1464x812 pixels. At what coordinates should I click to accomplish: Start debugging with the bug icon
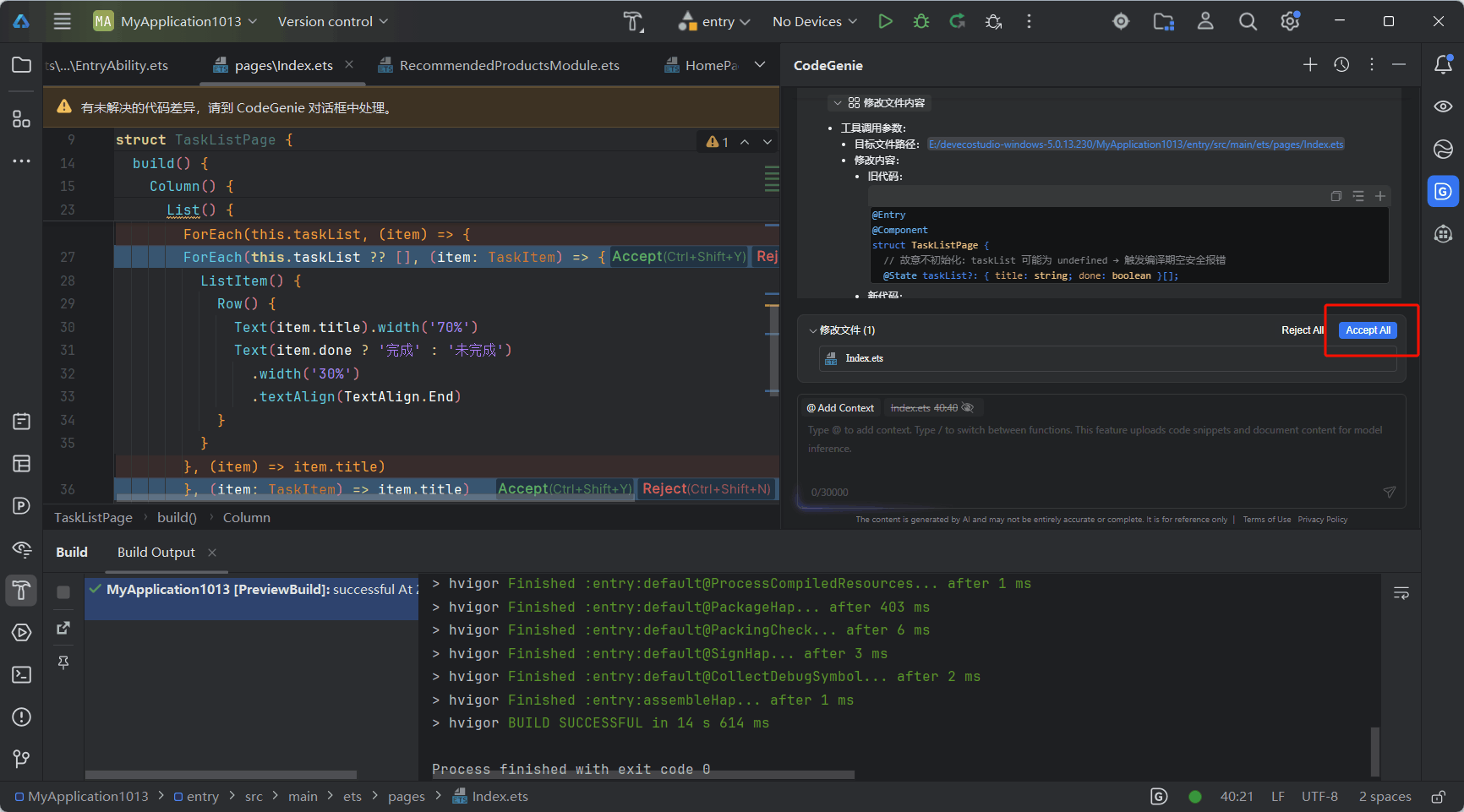(921, 21)
